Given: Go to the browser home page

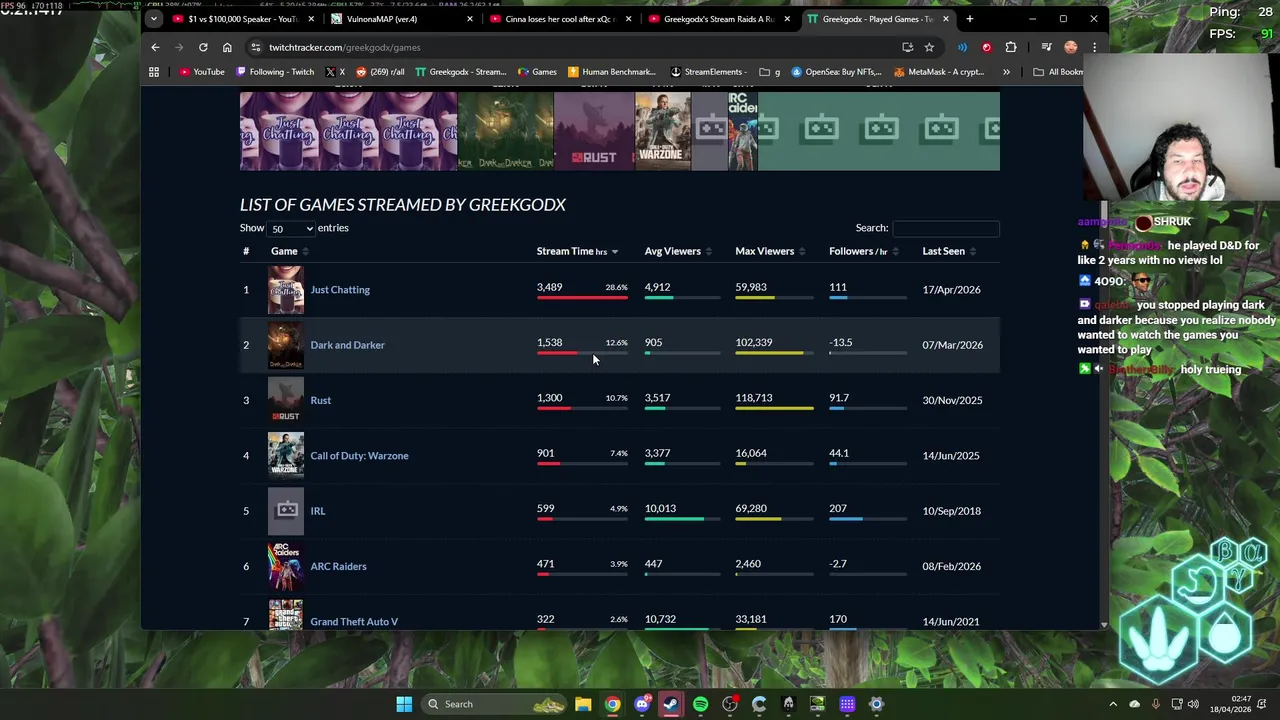Looking at the screenshot, I should click(227, 47).
